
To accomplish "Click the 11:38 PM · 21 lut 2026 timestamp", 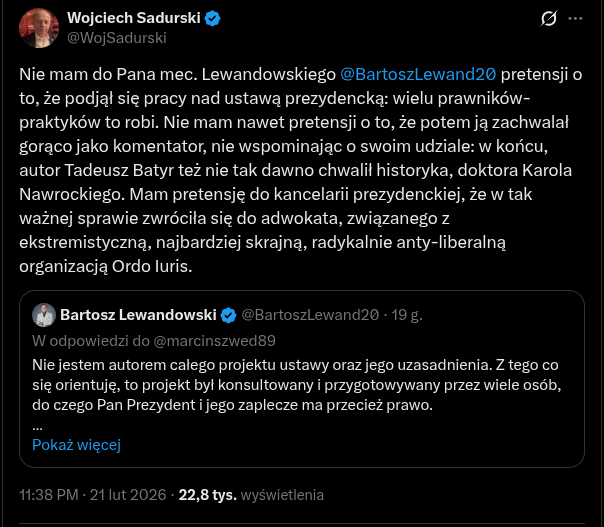I will coord(90,495).
